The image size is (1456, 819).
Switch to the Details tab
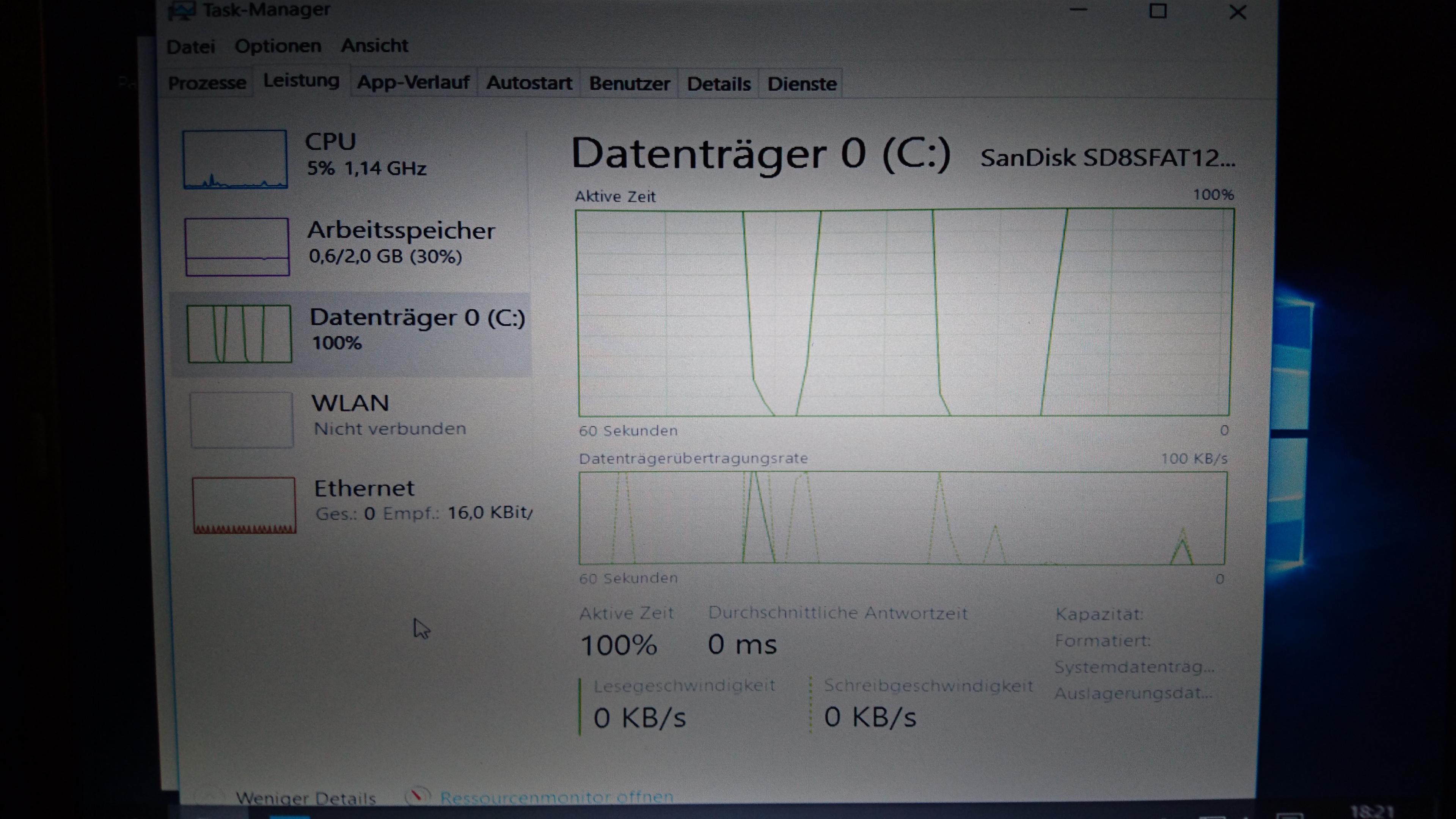coord(718,84)
